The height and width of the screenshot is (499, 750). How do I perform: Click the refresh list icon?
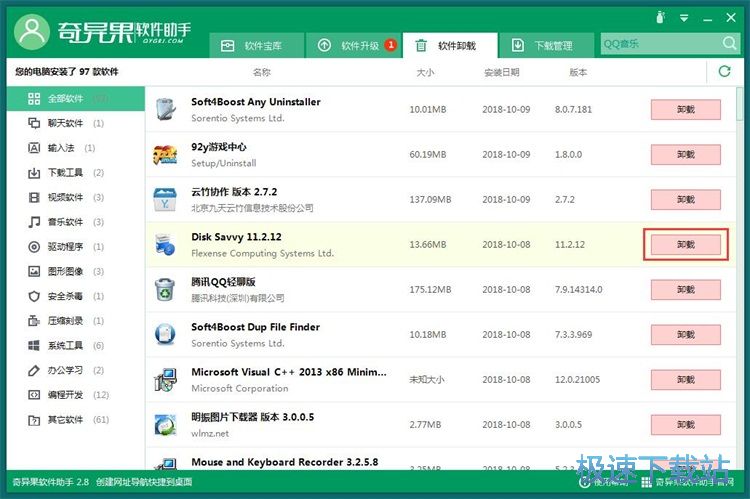point(725,72)
